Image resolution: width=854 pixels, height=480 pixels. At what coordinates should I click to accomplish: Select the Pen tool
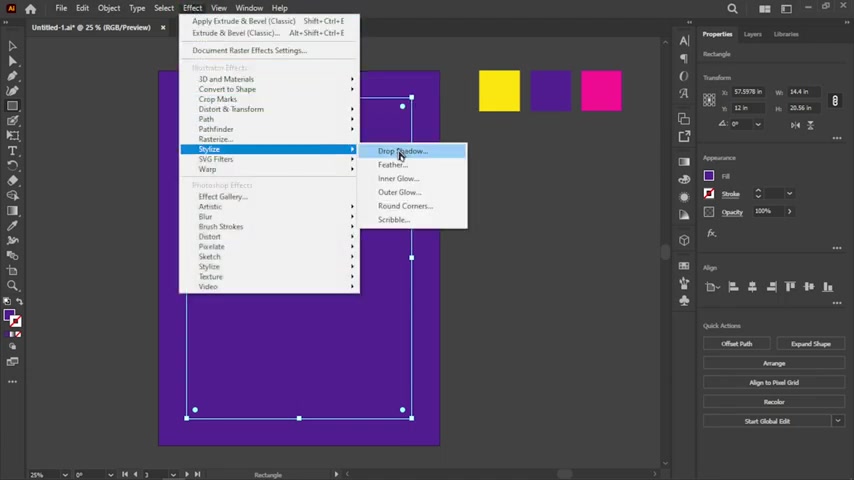tap(12, 76)
